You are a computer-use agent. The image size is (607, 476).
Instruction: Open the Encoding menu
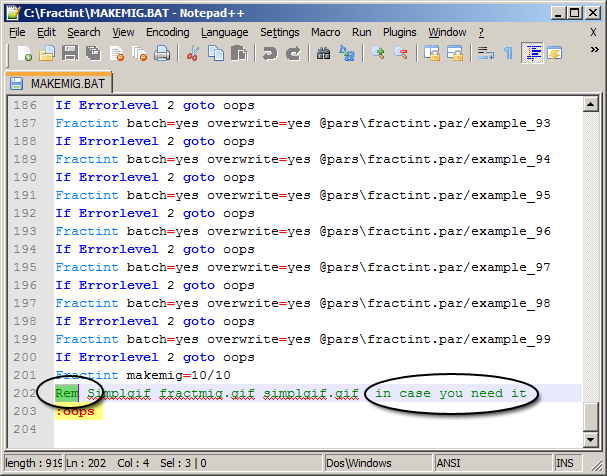168,33
